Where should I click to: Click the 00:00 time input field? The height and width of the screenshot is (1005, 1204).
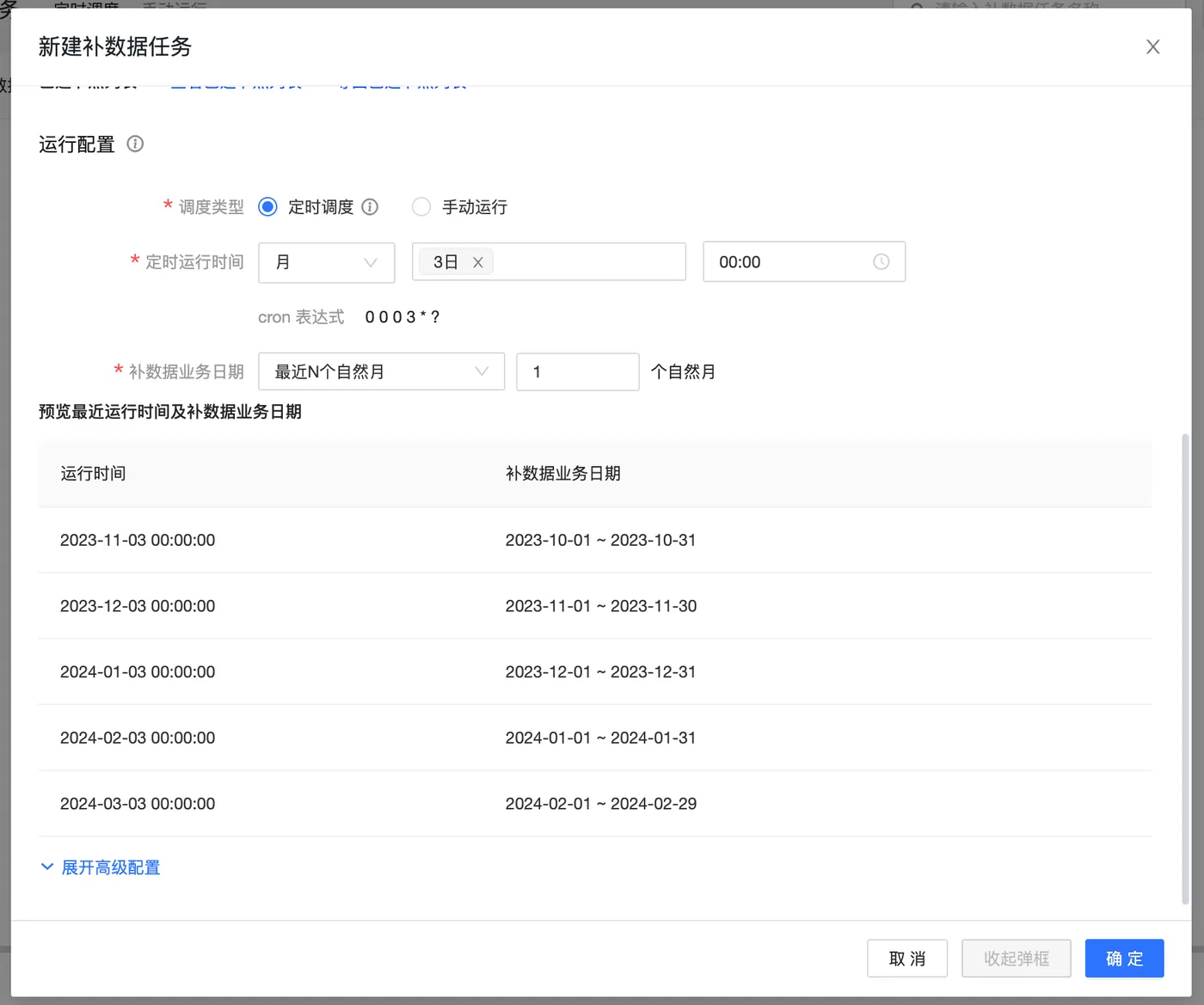coord(804,262)
